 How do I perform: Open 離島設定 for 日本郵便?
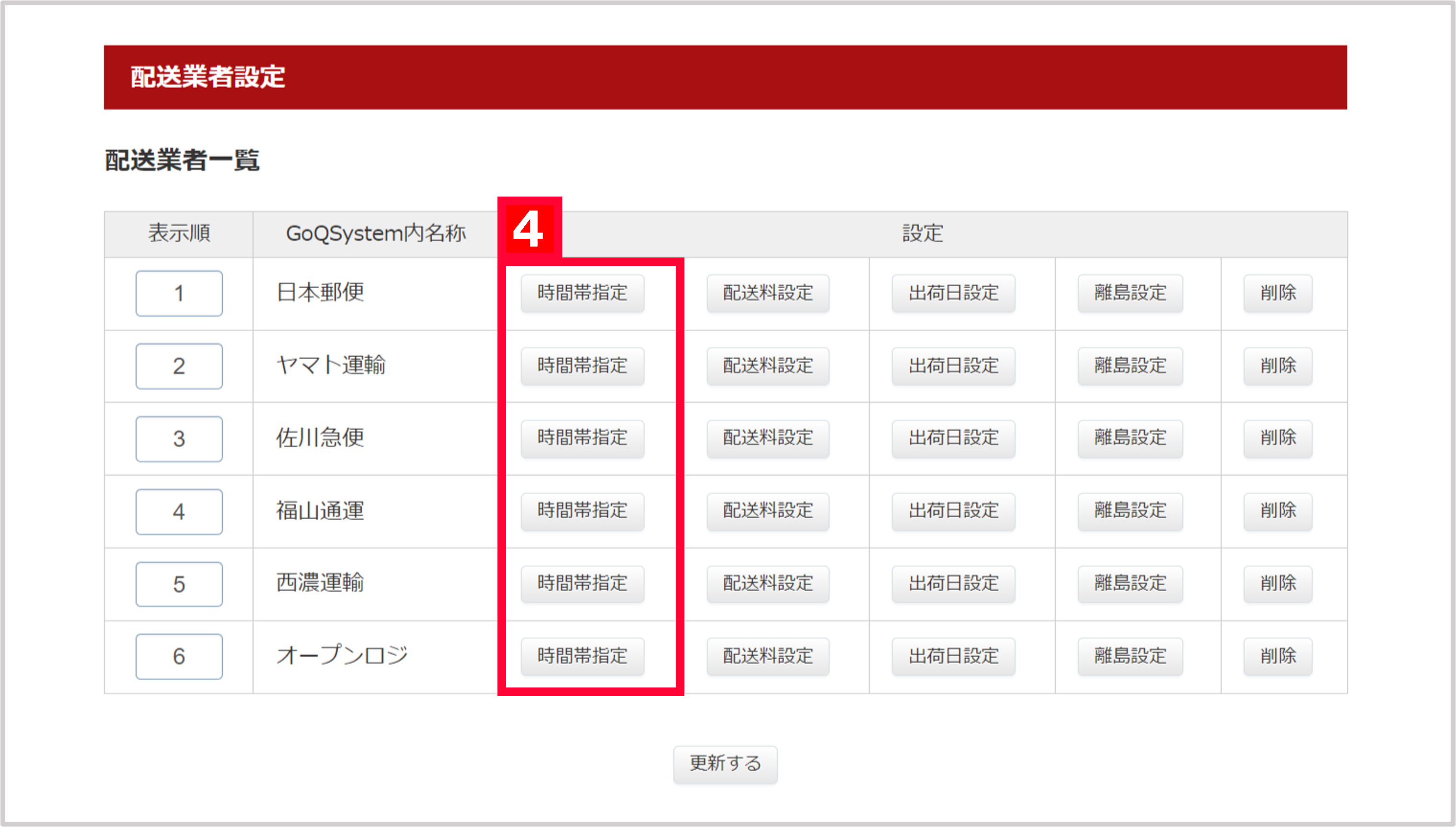point(1130,293)
